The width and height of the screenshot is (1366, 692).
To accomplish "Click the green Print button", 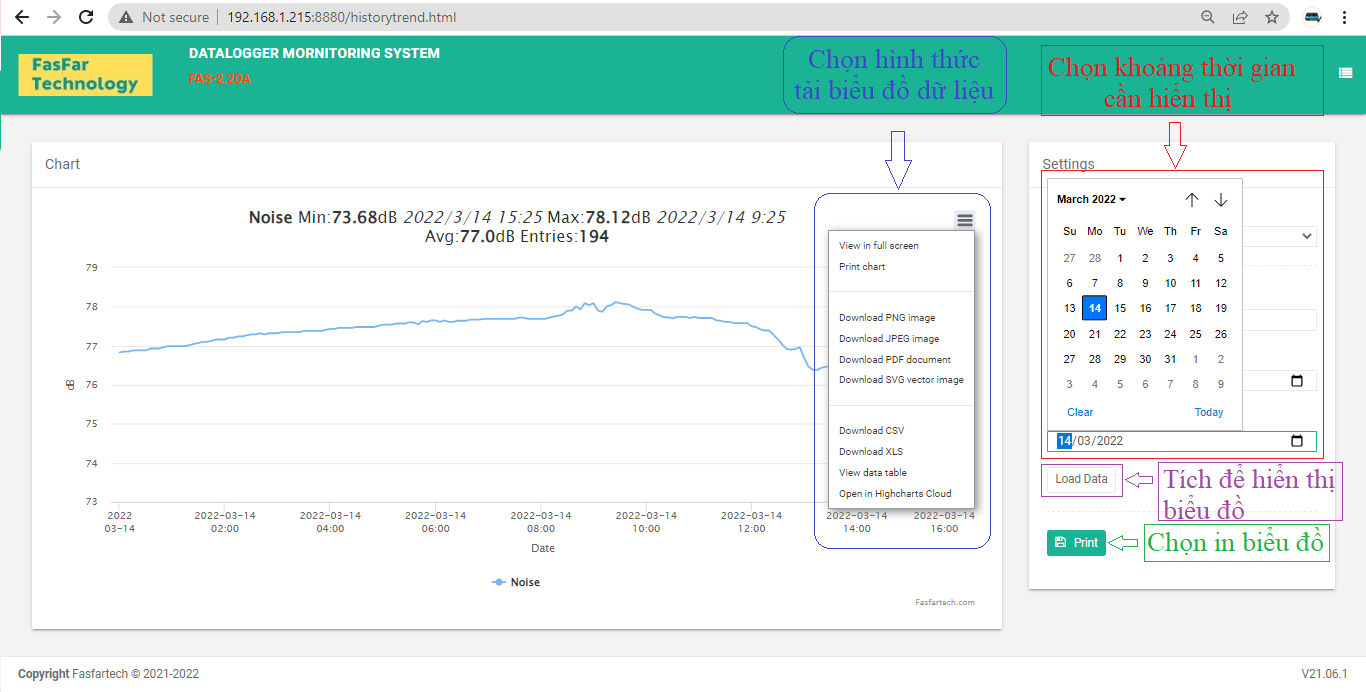I will (1076, 543).
